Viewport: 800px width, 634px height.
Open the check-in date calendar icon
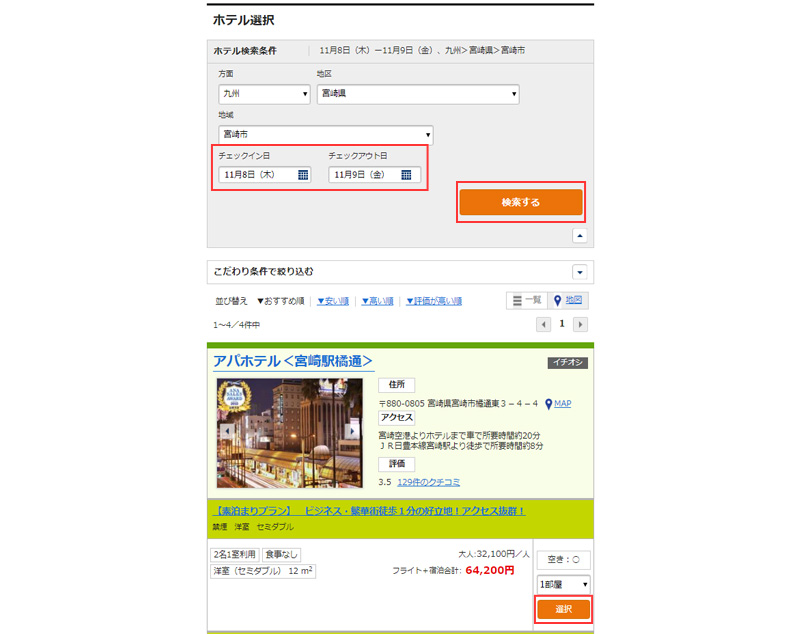tap(303, 175)
